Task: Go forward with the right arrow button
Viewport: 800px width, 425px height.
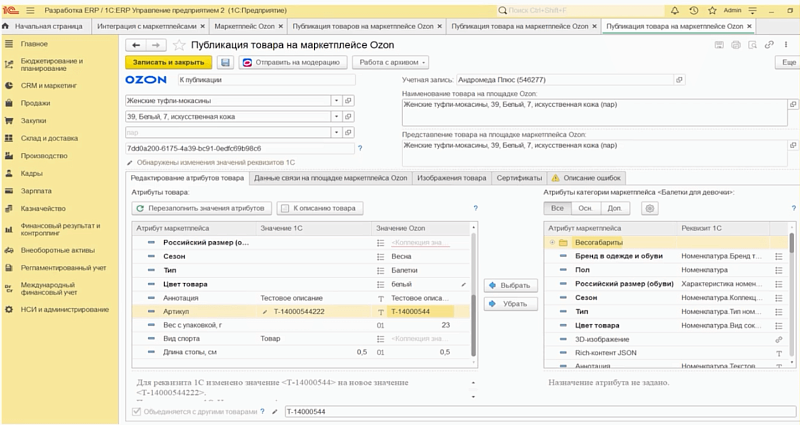Action: point(156,45)
